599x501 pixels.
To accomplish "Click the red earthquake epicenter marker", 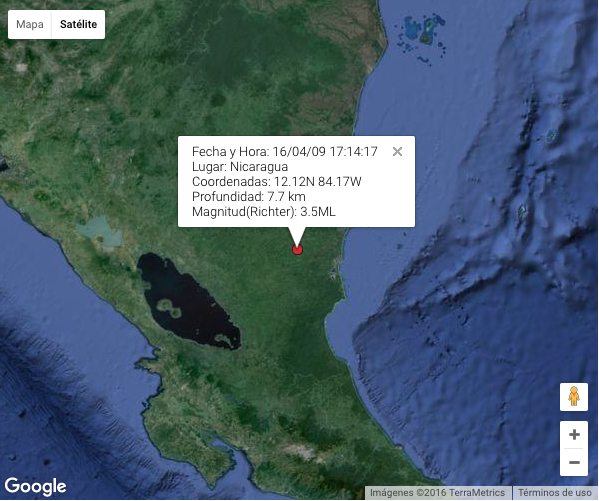I will (x=298, y=250).
